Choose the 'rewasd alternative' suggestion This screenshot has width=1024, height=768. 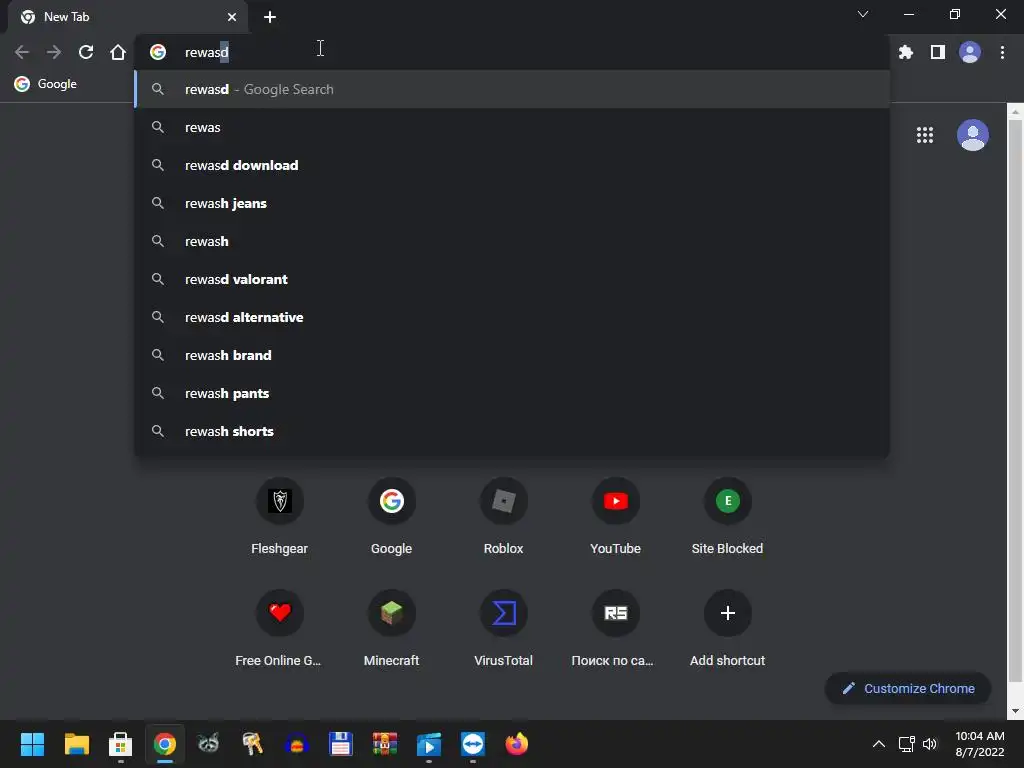pyautogui.click(x=512, y=317)
